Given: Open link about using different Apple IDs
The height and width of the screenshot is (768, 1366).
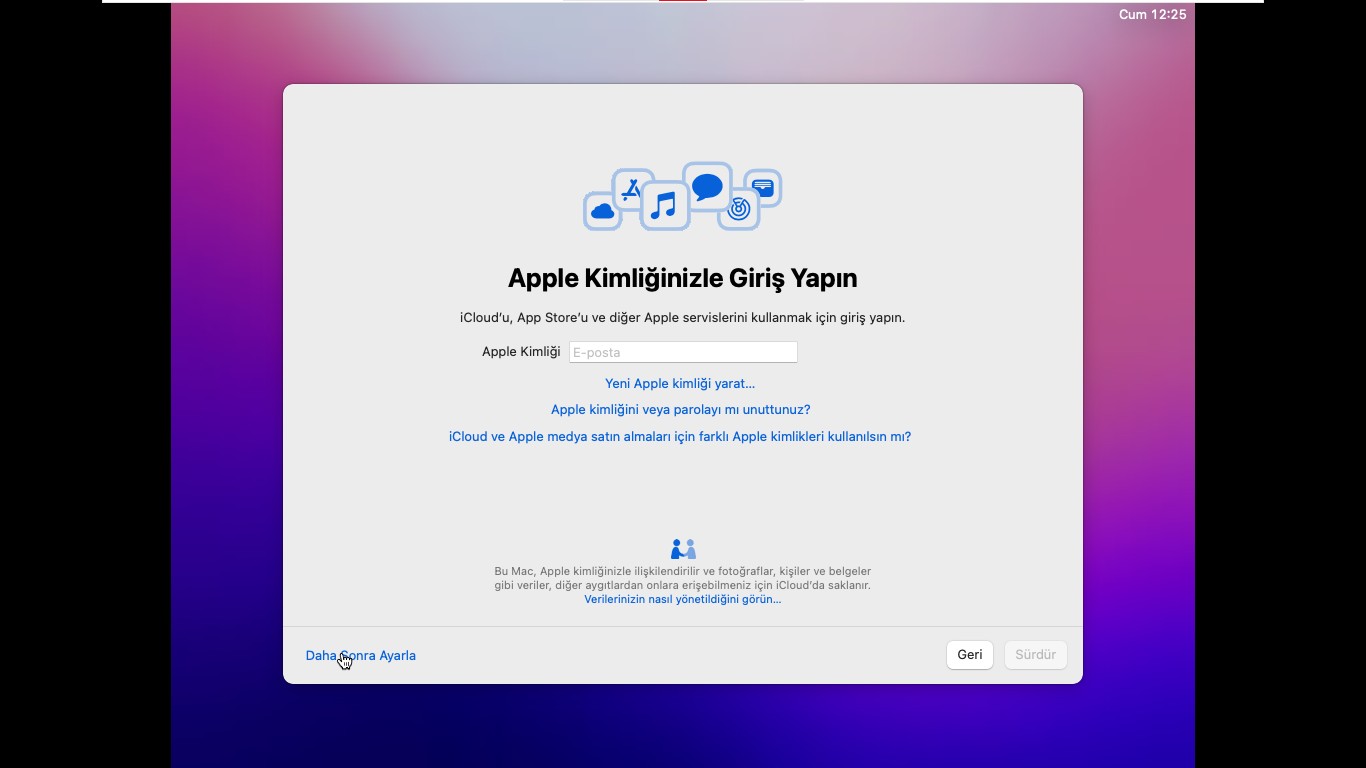Looking at the screenshot, I should pos(680,436).
